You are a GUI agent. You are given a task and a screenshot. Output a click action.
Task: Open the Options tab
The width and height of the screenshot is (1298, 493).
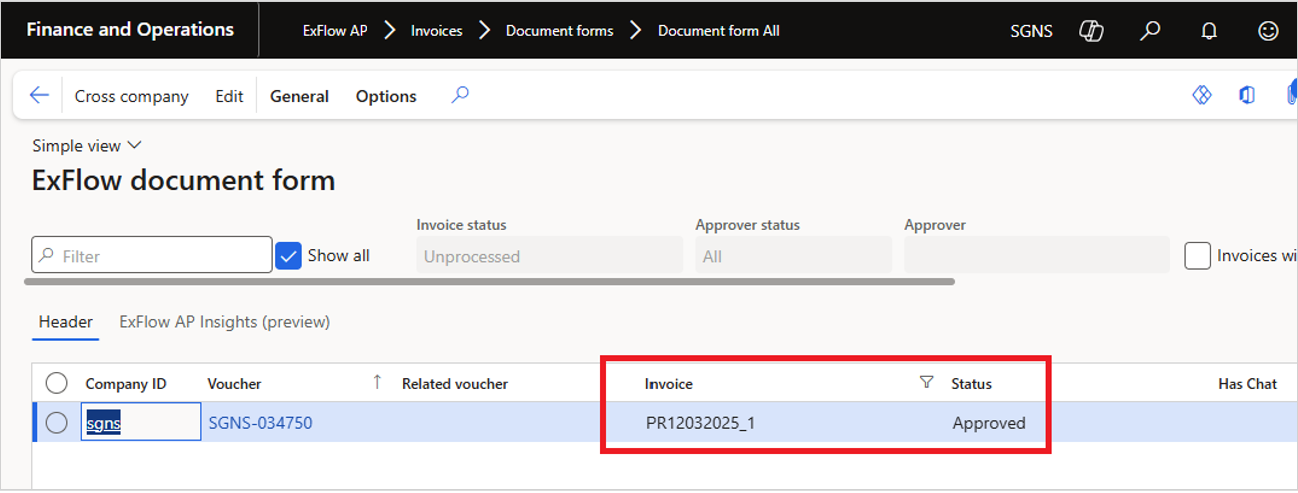coord(386,96)
